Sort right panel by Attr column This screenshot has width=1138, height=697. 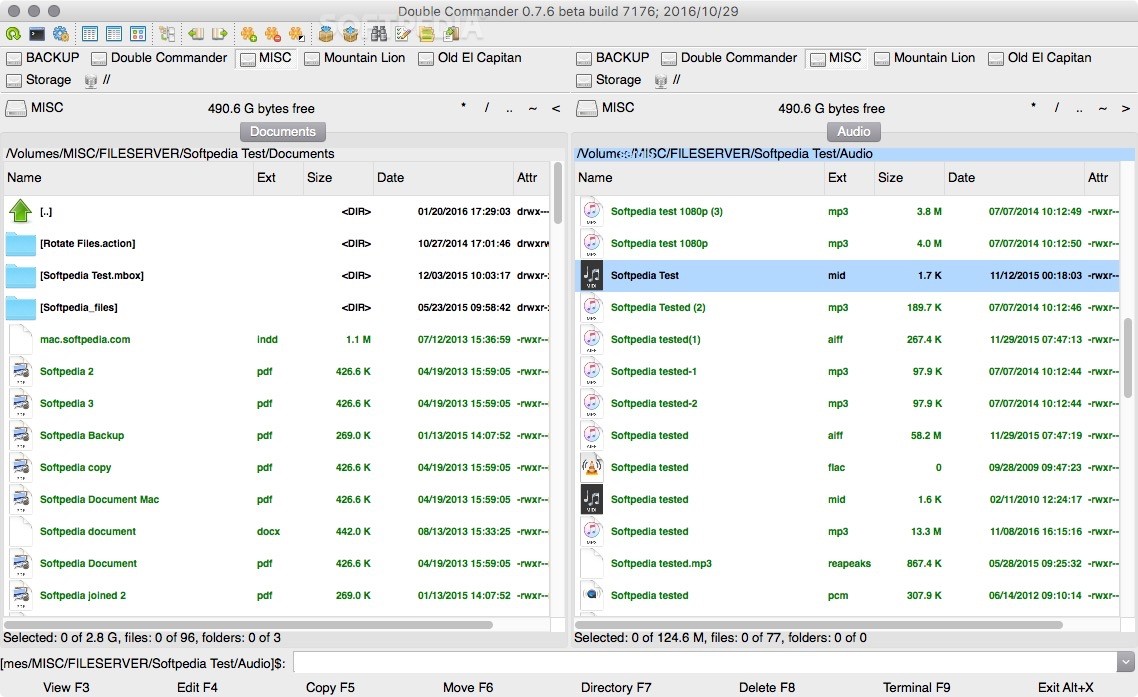pyautogui.click(x=1102, y=178)
